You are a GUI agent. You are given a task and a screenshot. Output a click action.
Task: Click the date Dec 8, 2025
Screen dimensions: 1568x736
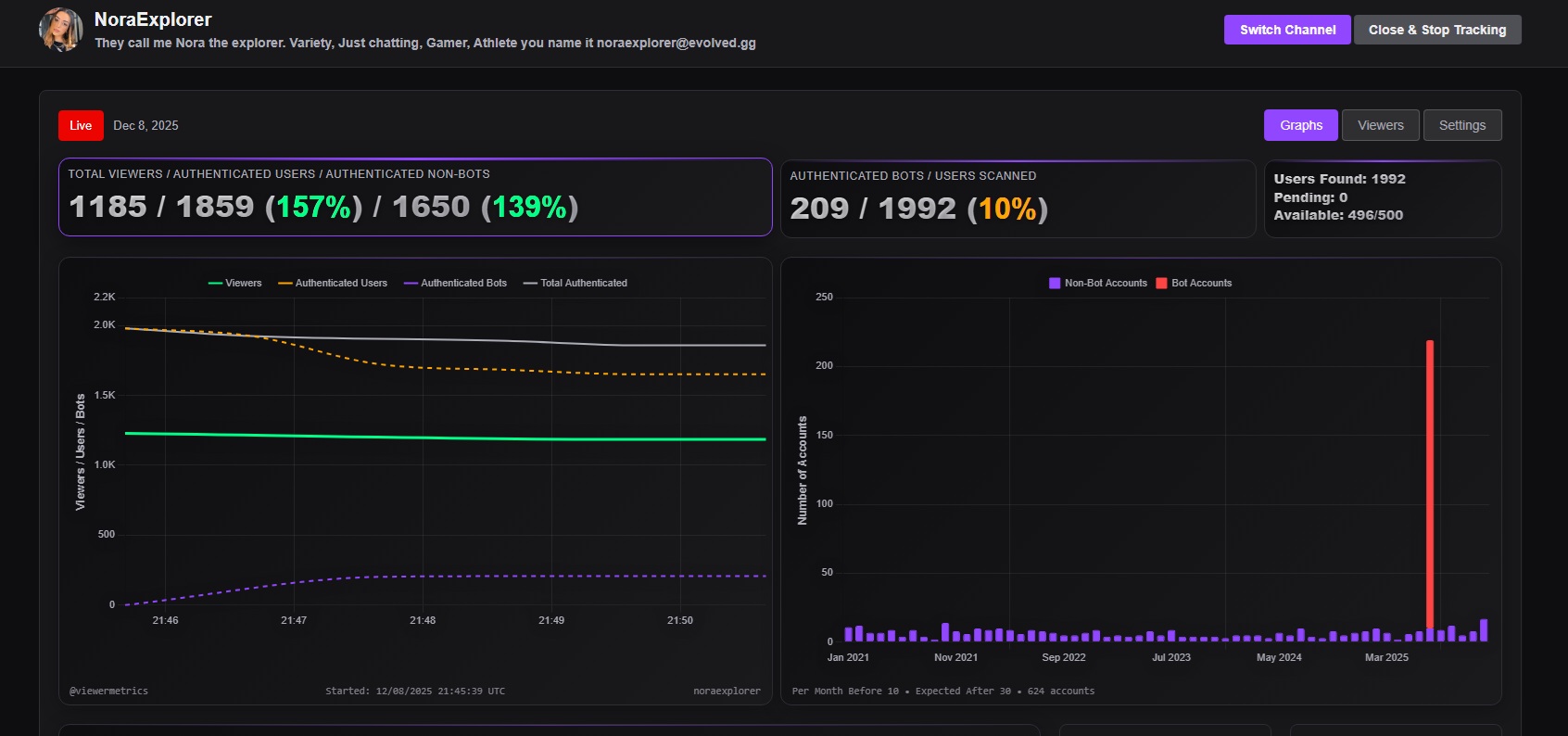(145, 125)
